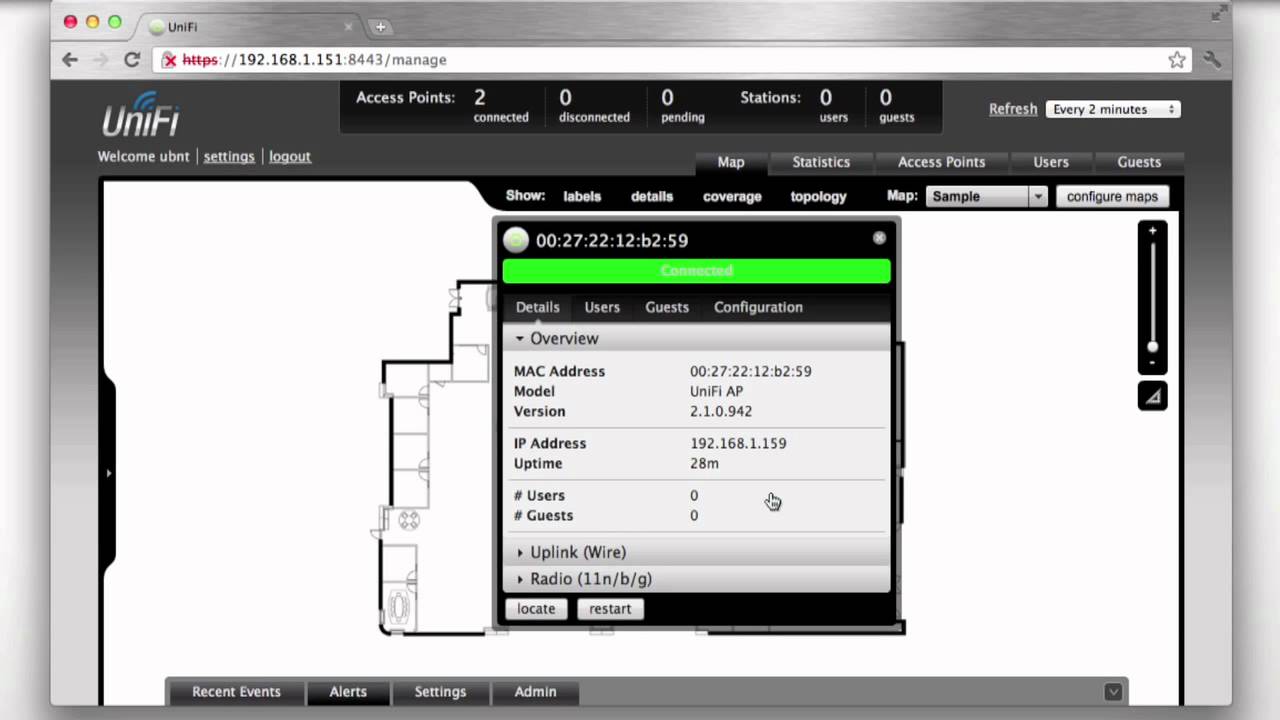Click the map zoom-out minus
Screen dimensions: 1280x720
click(x=1152, y=363)
